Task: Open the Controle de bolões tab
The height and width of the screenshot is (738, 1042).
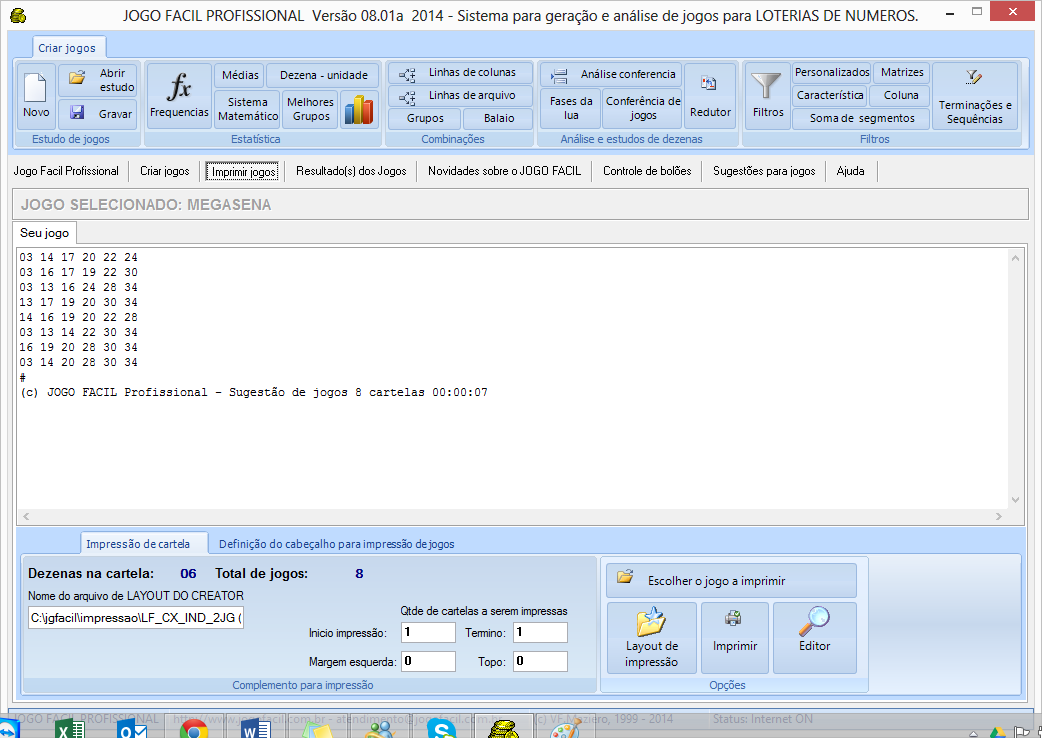Action: coord(646,171)
